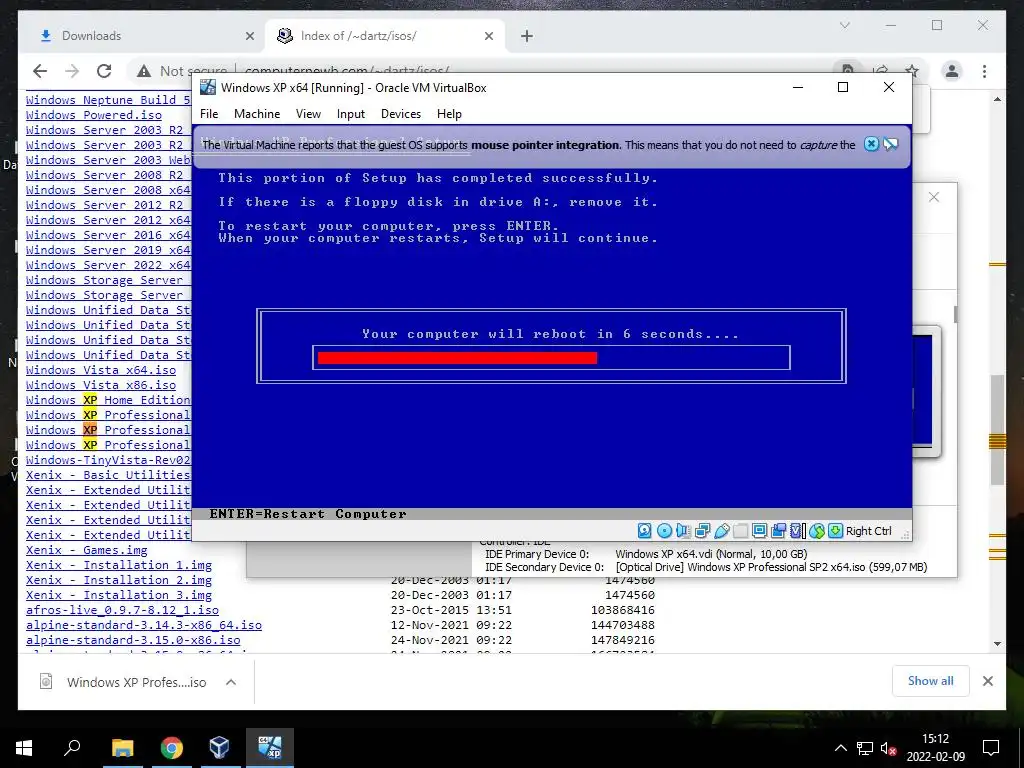The height and width of the screenshot is (768, 1024).
Task: Click the don't-show-again notification icon
Action: tap(891, 144)
